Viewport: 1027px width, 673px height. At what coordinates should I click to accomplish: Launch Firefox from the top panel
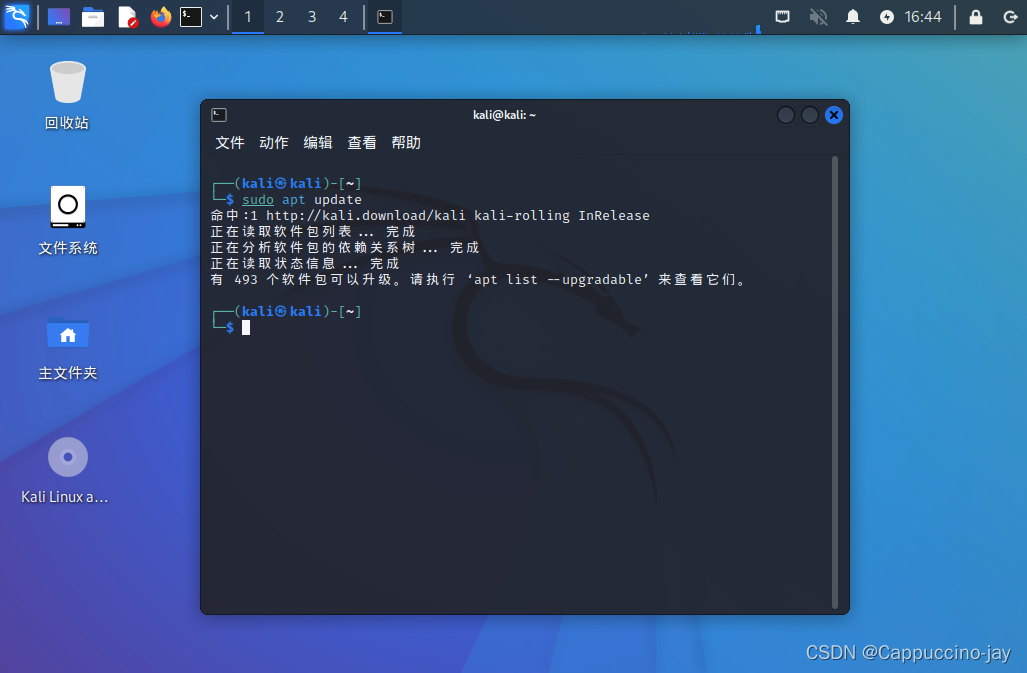160,16
